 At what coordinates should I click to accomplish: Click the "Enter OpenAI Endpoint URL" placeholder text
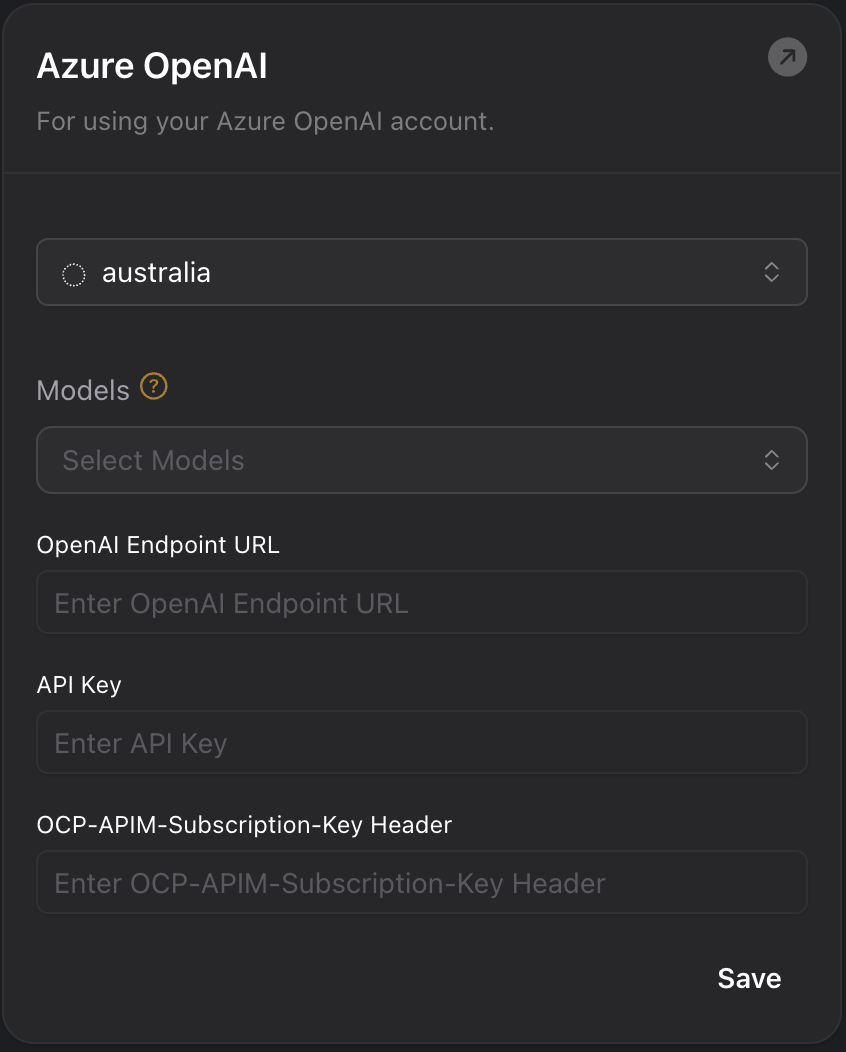(231, 603)
